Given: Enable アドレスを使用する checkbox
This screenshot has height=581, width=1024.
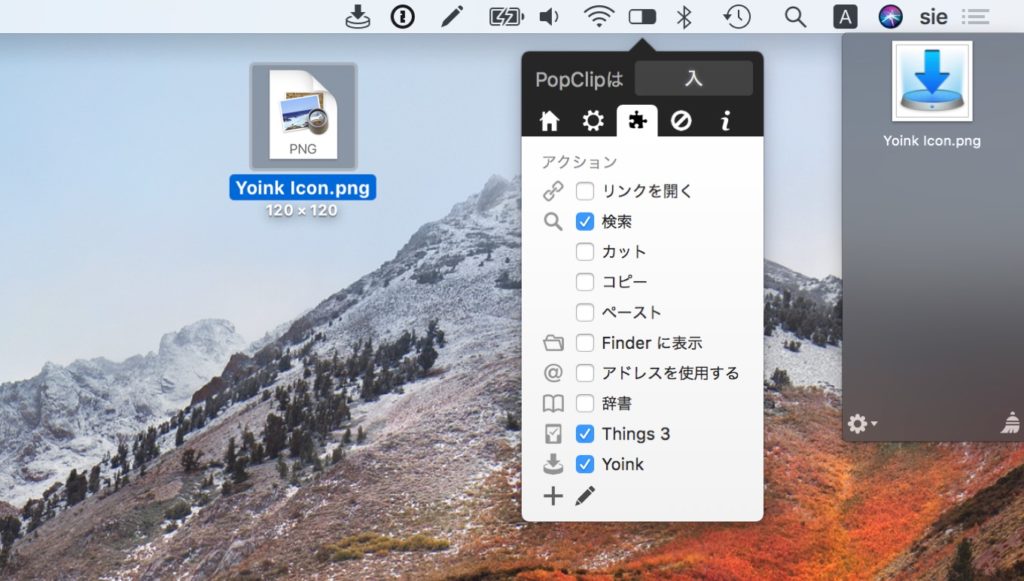Looking at the screenshot, I should 584,373.
